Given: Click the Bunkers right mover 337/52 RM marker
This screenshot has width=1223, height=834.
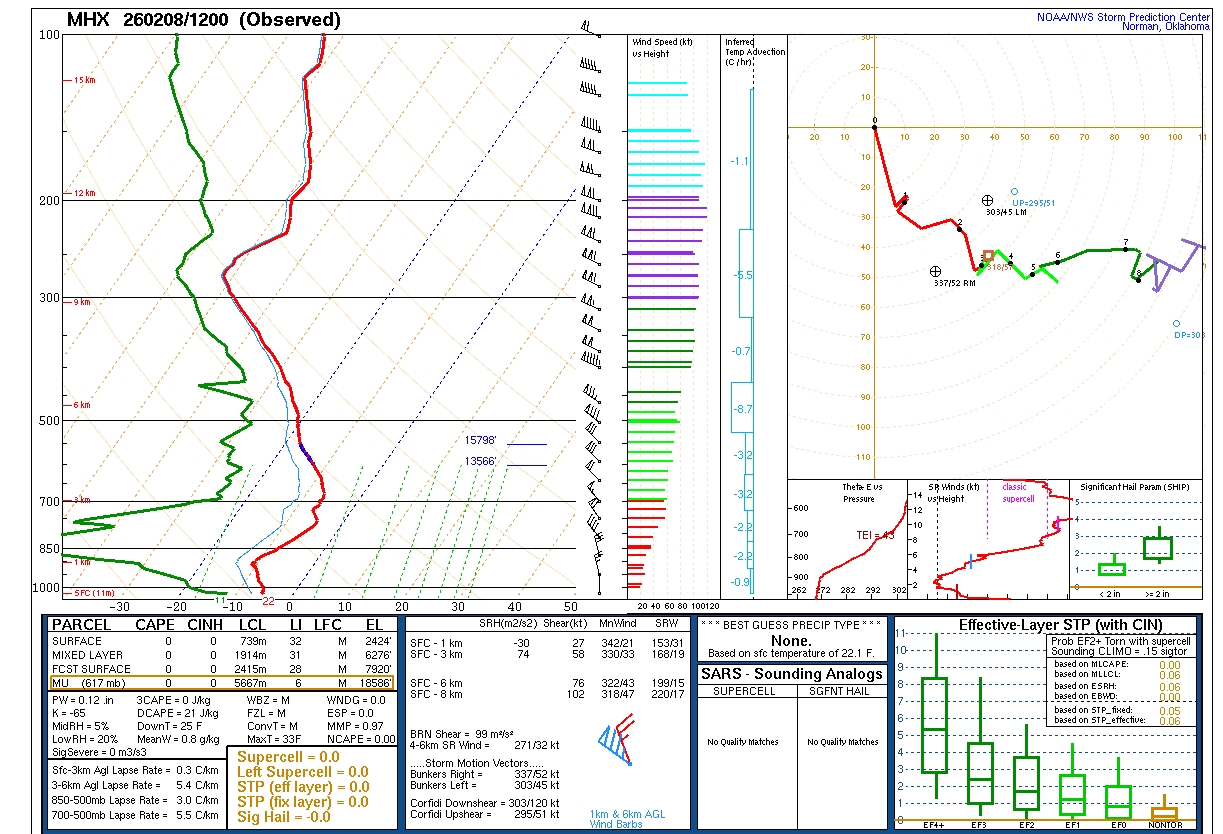Looking at the screenshot, I should pos(935,271).
